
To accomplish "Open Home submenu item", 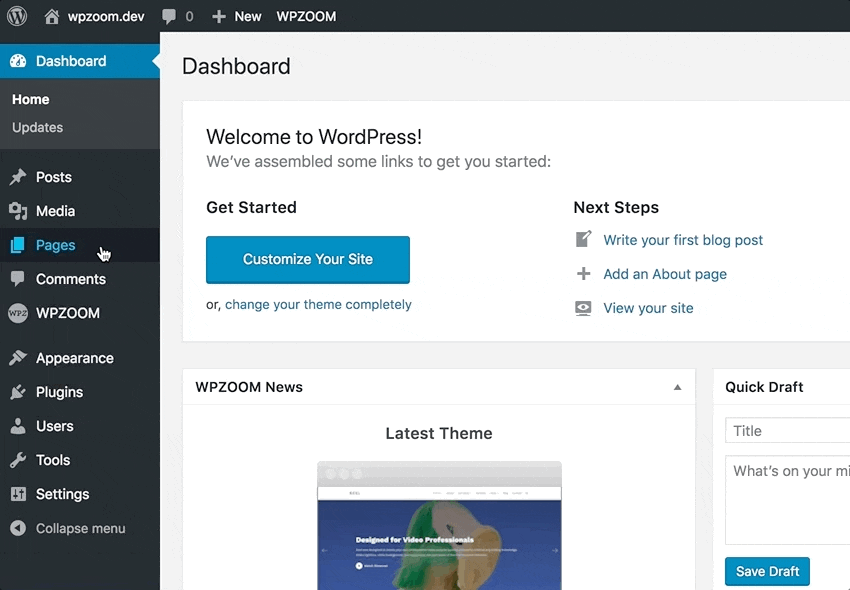I will click(31, 99).
